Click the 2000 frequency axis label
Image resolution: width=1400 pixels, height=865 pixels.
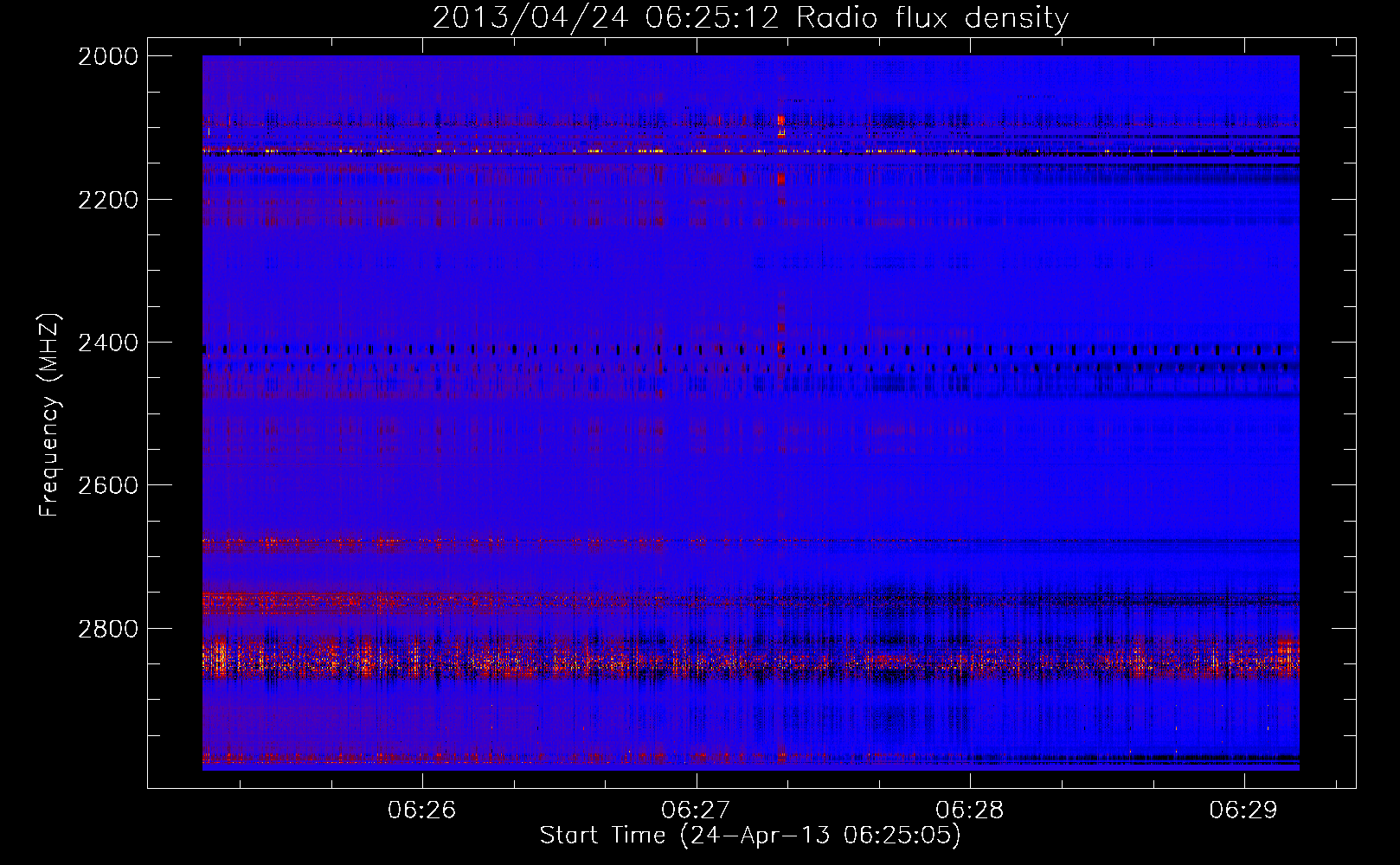[108, 56]
